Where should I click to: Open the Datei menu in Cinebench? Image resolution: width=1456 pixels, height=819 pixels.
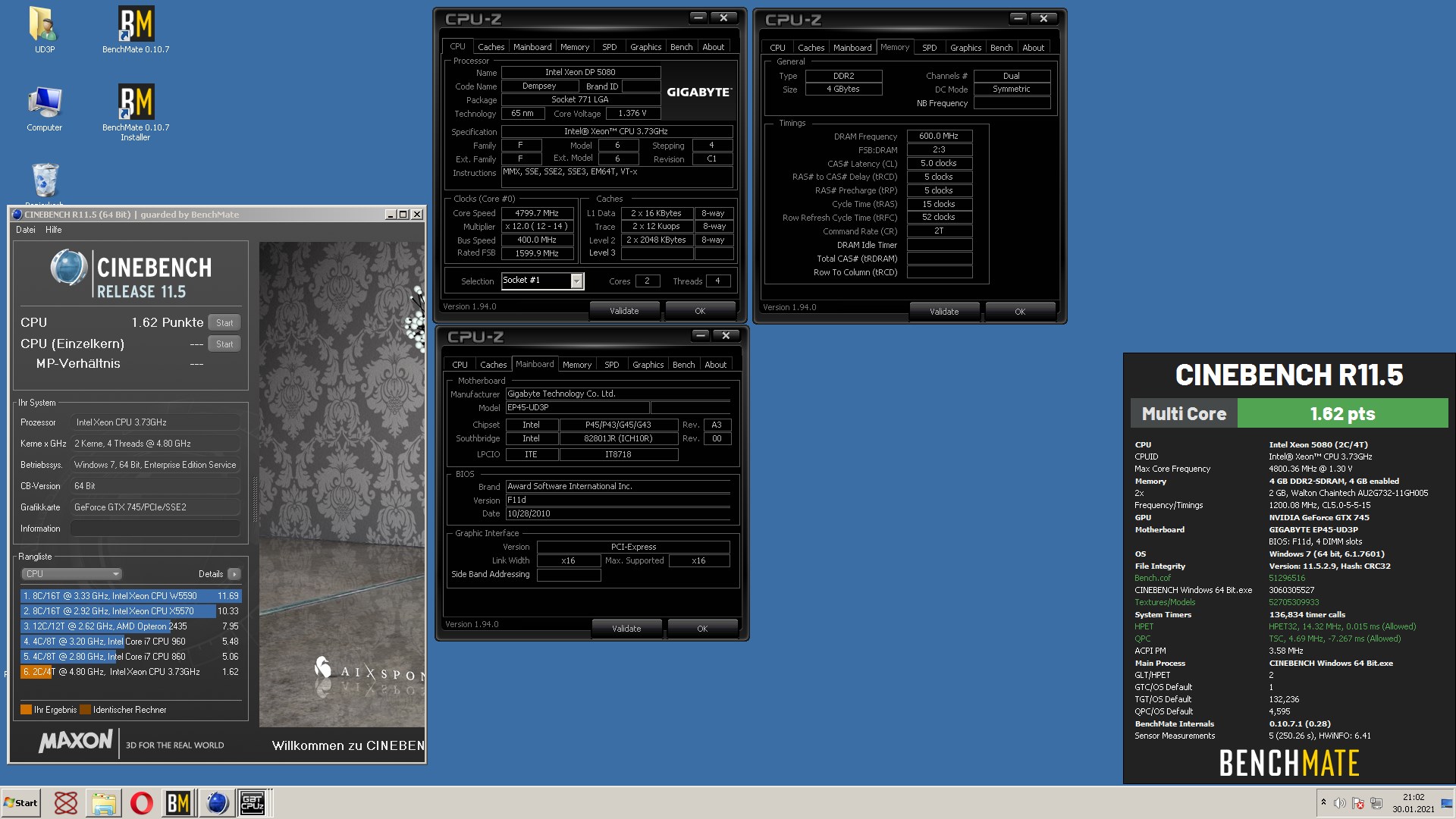coord(26,230)
